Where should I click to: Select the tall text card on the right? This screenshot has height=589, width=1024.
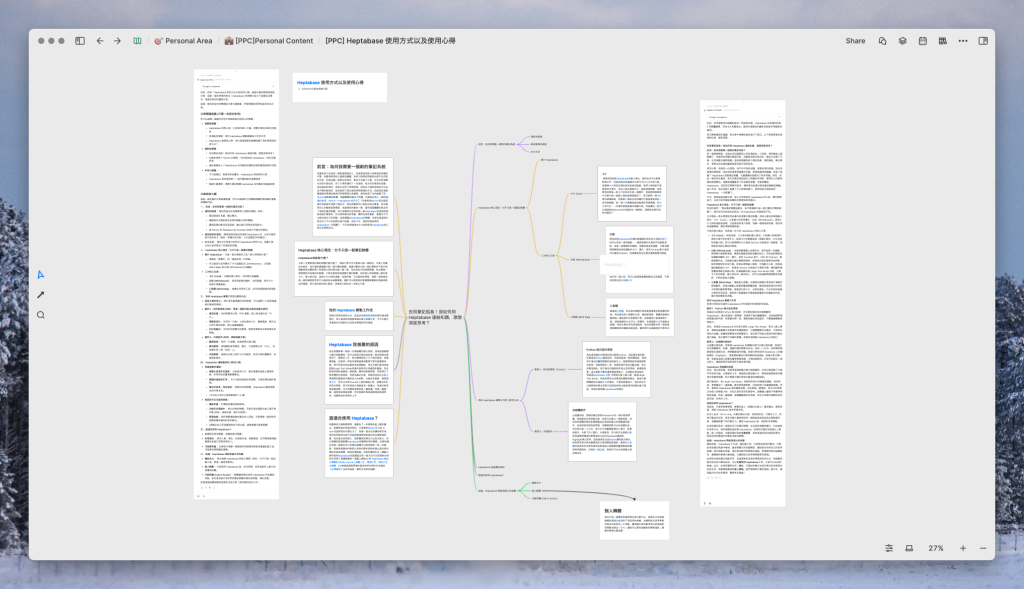[x=743, y=304]
